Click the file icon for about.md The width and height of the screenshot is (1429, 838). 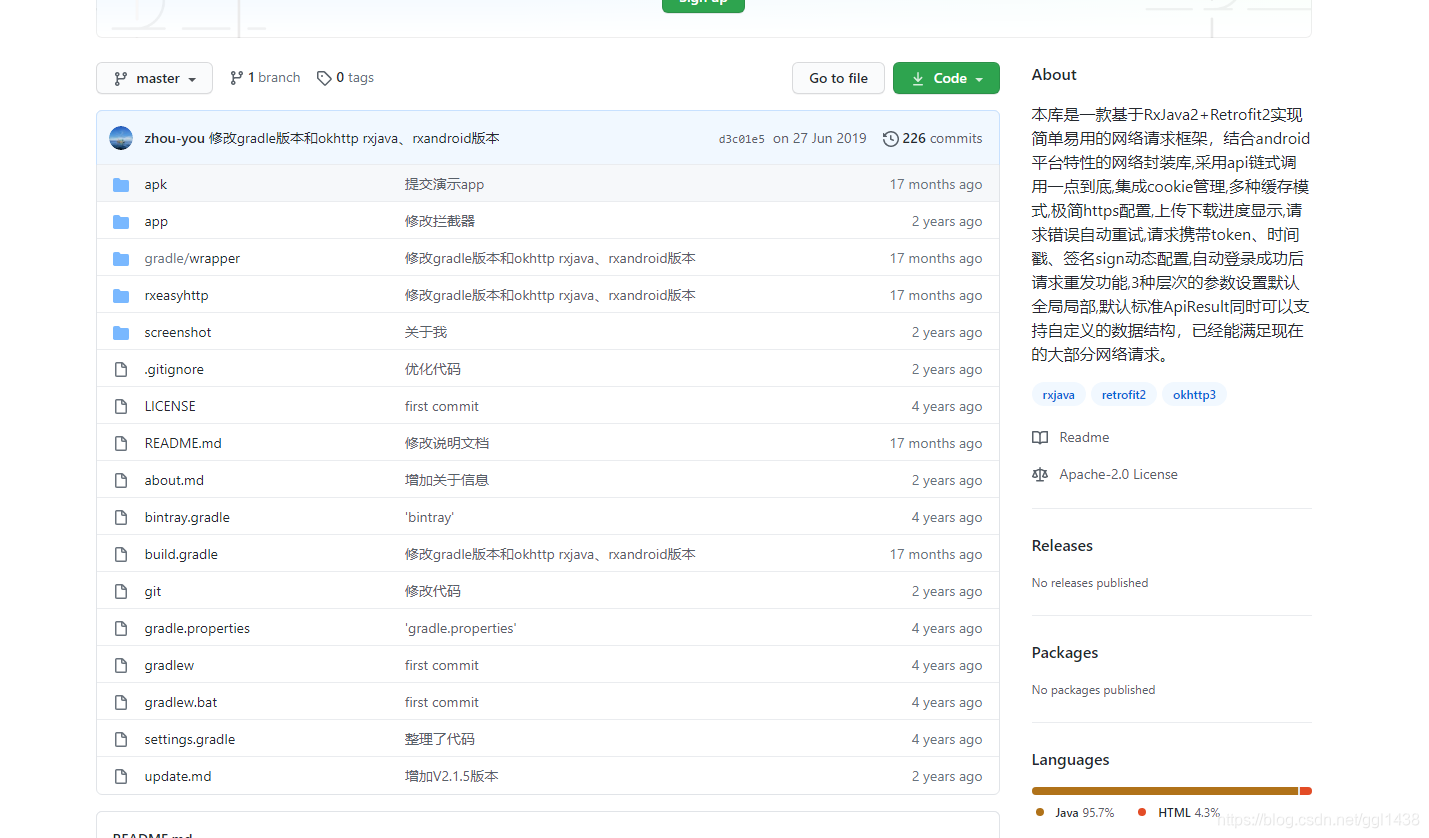(x=121, y=480)
